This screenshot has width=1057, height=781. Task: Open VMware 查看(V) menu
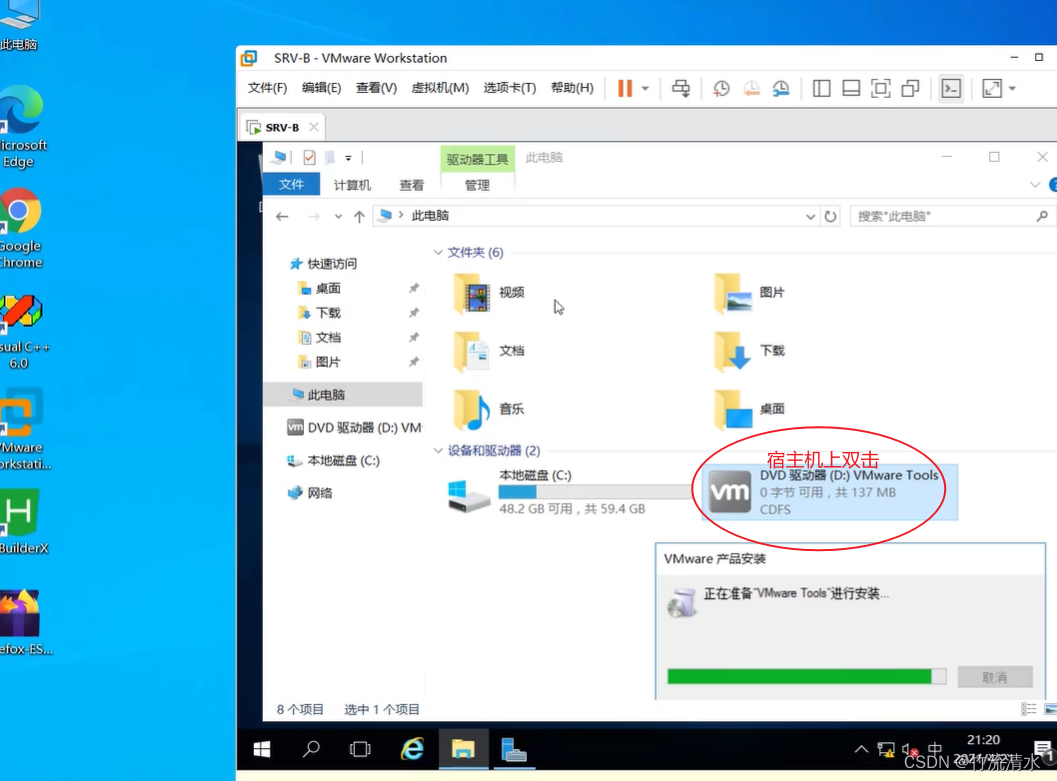(376, 88)
